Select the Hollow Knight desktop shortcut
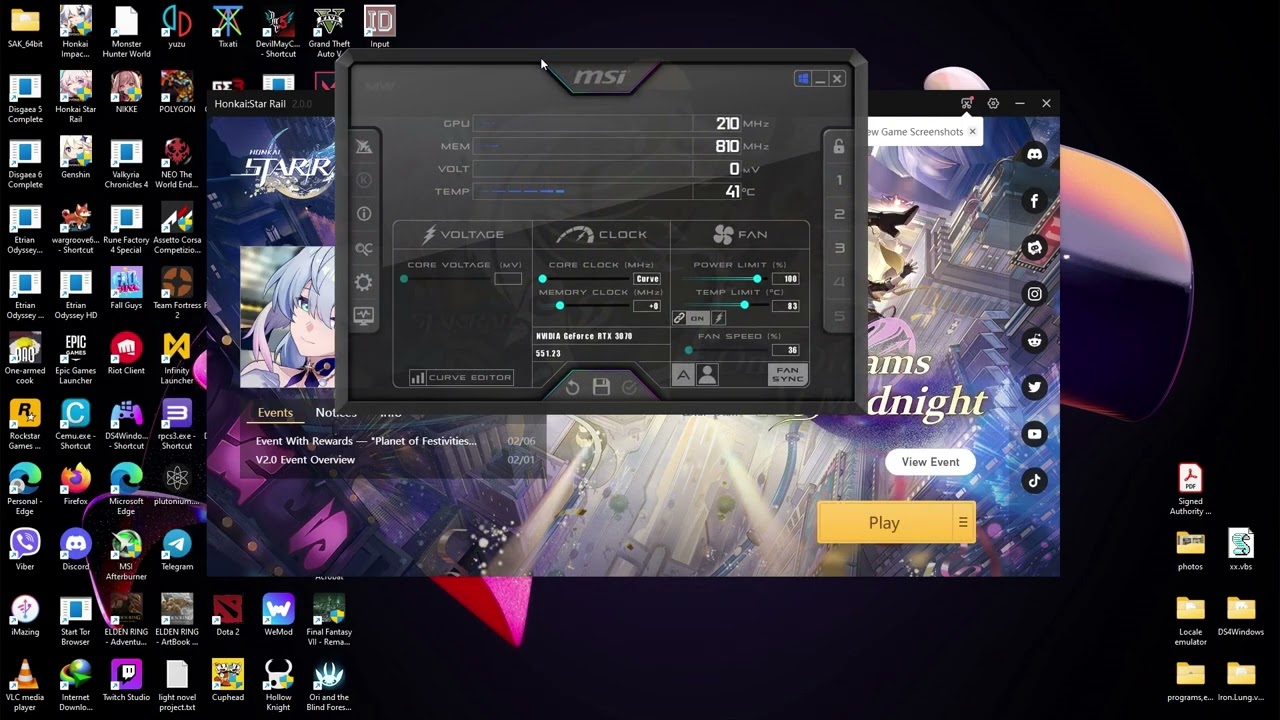Screen dimensions: 1280x720 click(278, 687)
